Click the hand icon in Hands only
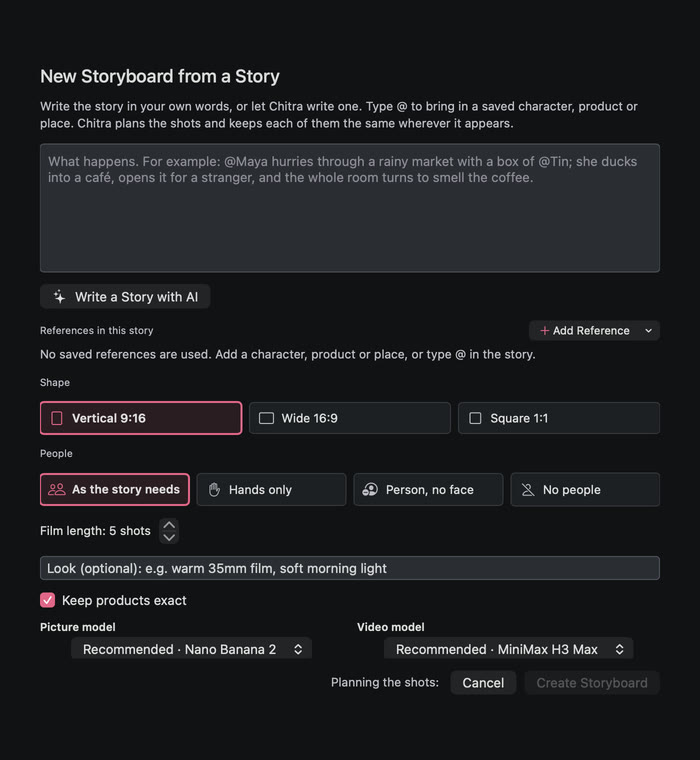Screen dimensions: 700x760 coord(214,490)
